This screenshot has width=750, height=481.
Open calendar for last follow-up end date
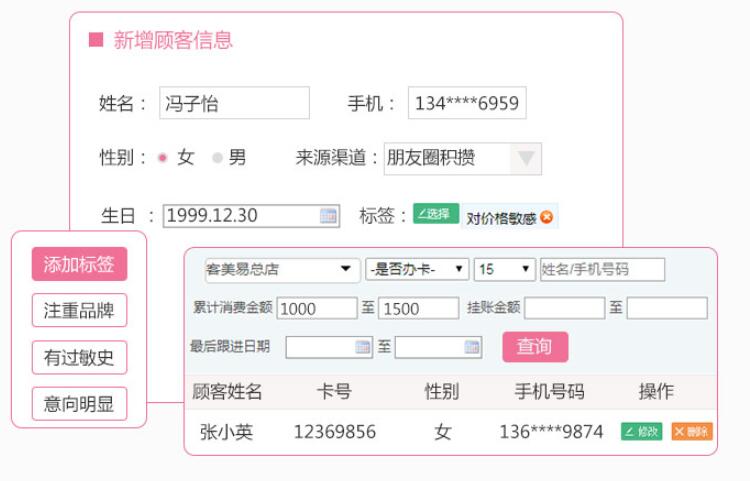tap(472, 347)
